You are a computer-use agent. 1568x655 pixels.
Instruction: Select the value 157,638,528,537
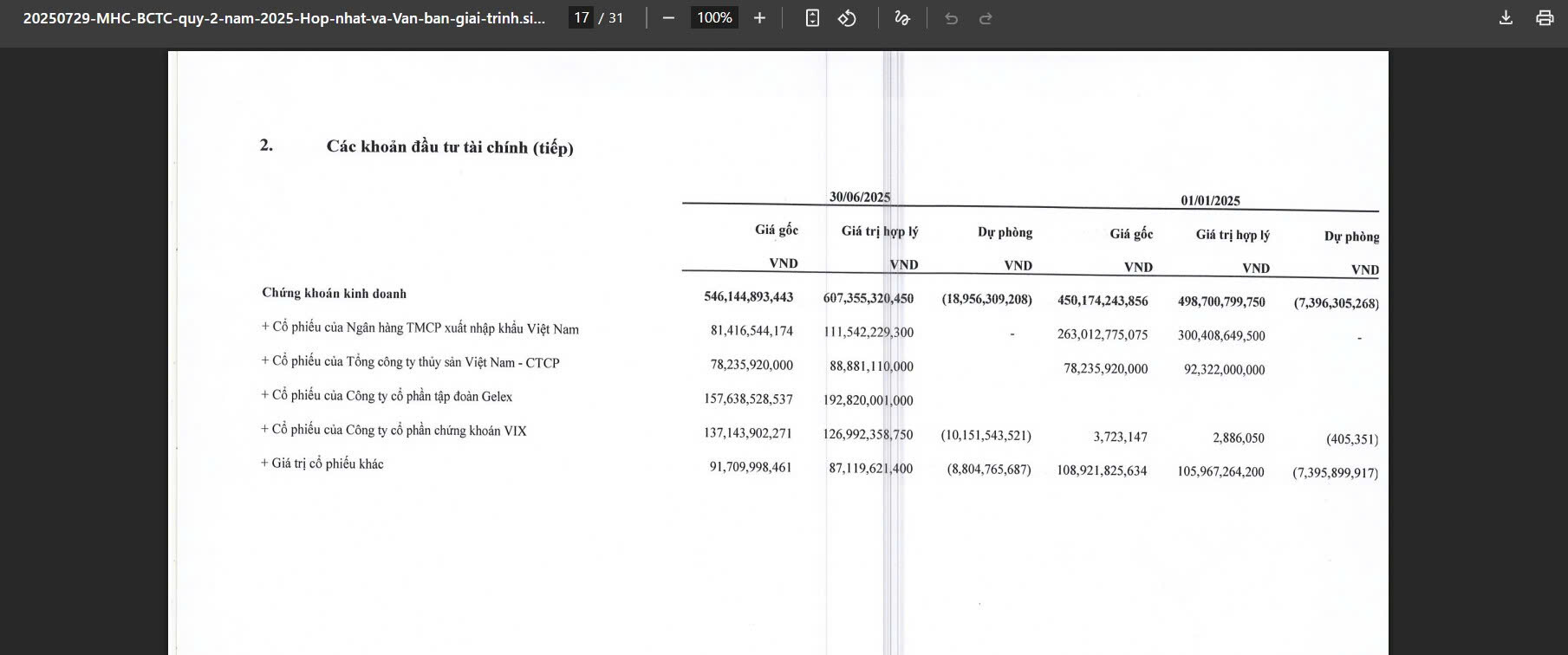pyautogui.click(x=749, y=399)
